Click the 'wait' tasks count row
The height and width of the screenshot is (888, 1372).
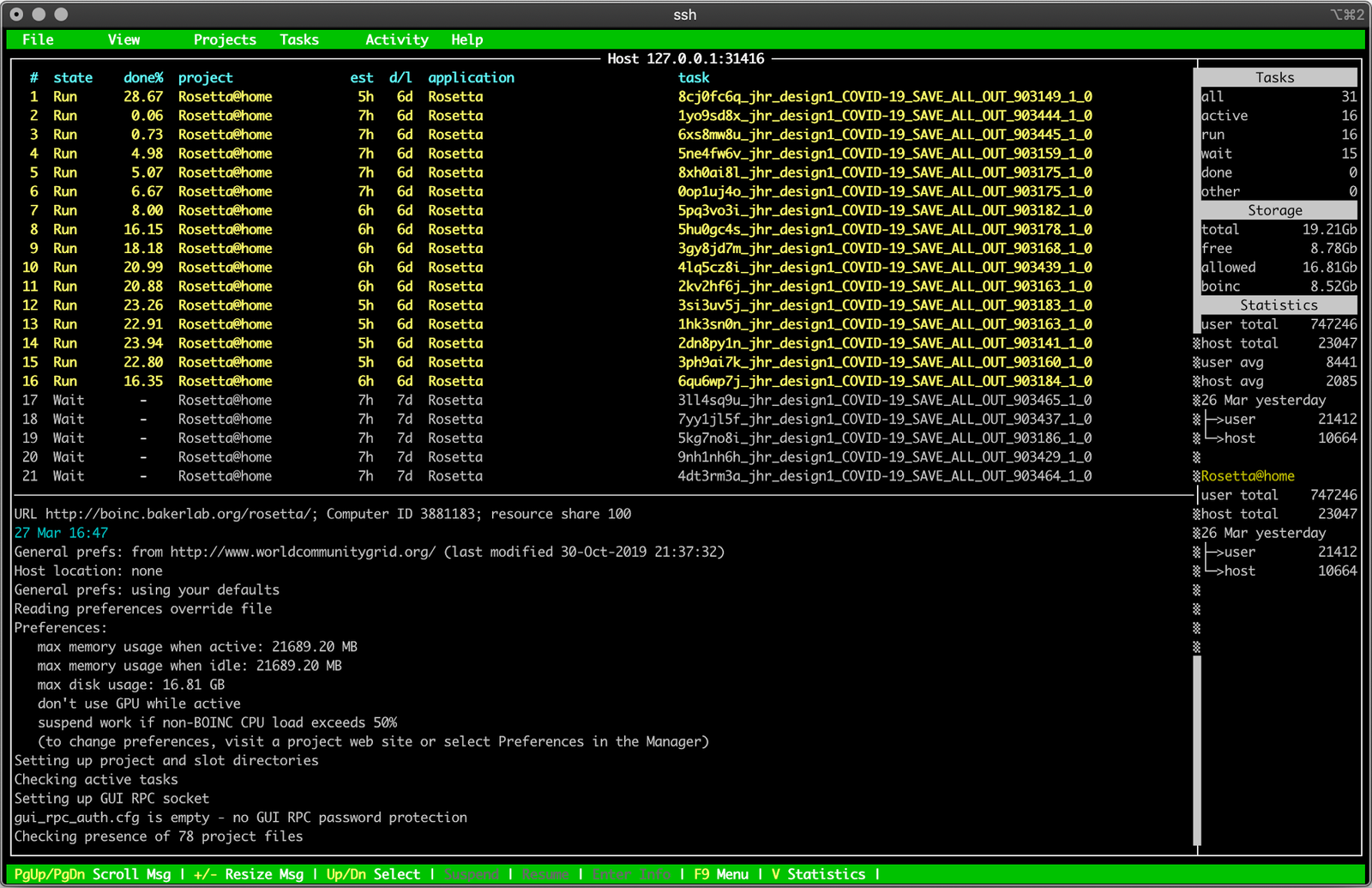point(1278,154)
